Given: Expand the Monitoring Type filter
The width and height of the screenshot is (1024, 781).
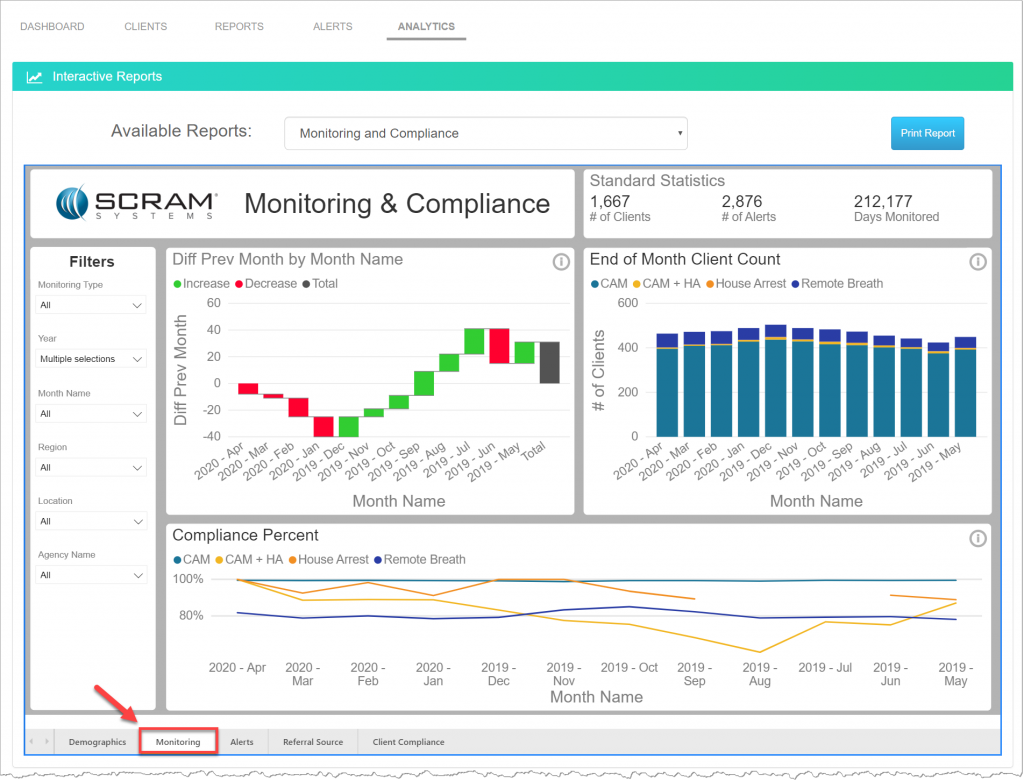Looking at the screenshot, I should 90,304.
